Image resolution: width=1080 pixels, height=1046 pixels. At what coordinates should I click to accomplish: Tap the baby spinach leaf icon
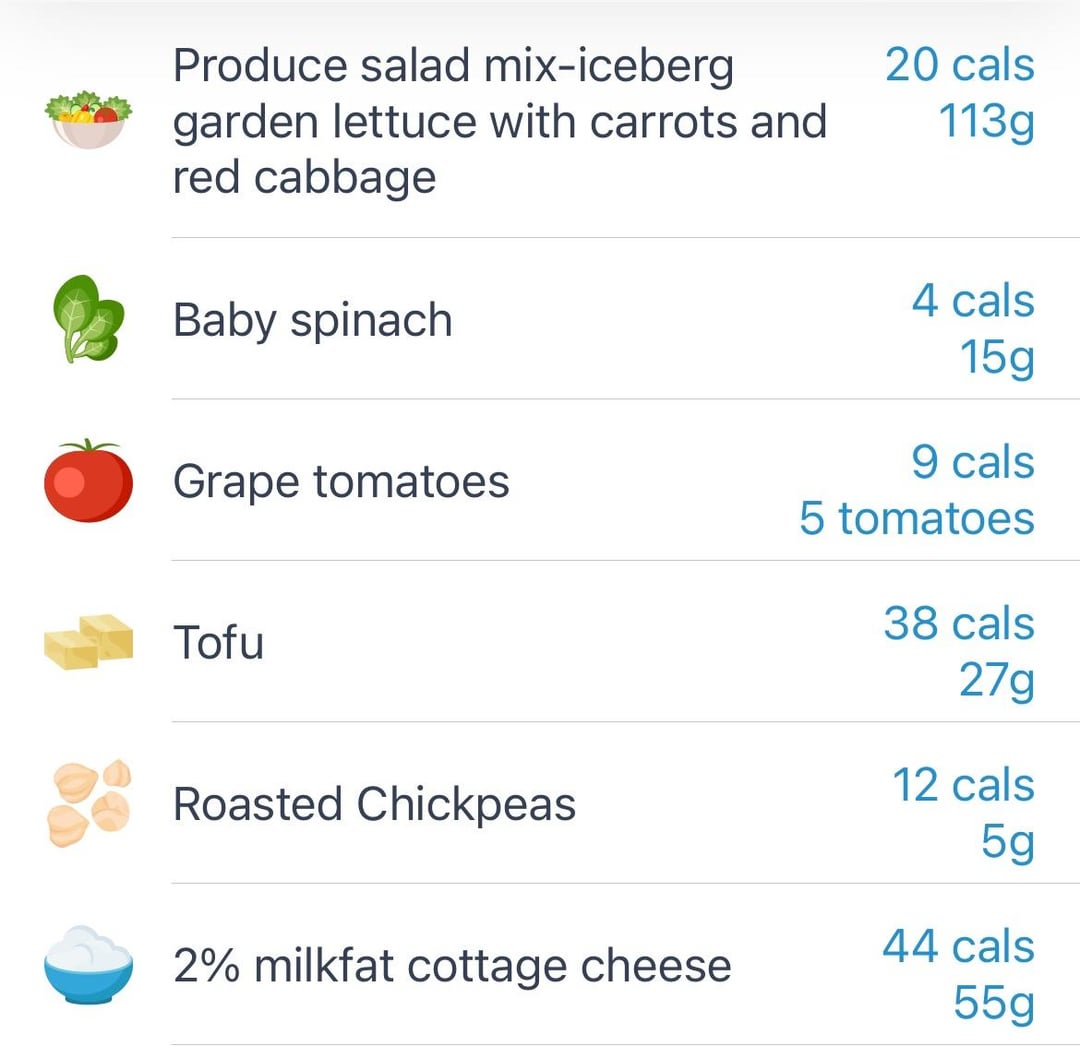coord(88,319)
